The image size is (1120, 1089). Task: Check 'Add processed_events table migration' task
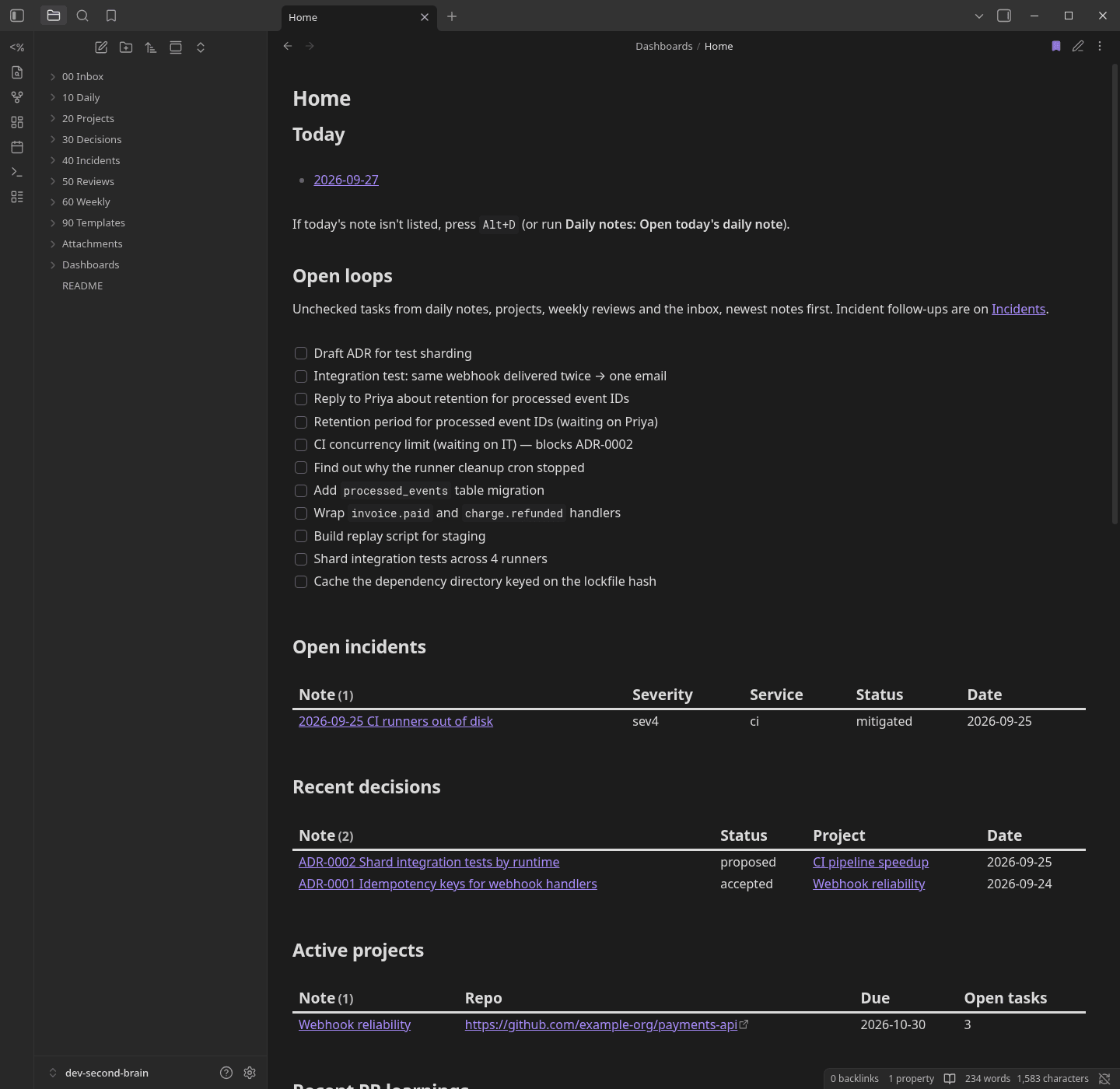[301, 491]
